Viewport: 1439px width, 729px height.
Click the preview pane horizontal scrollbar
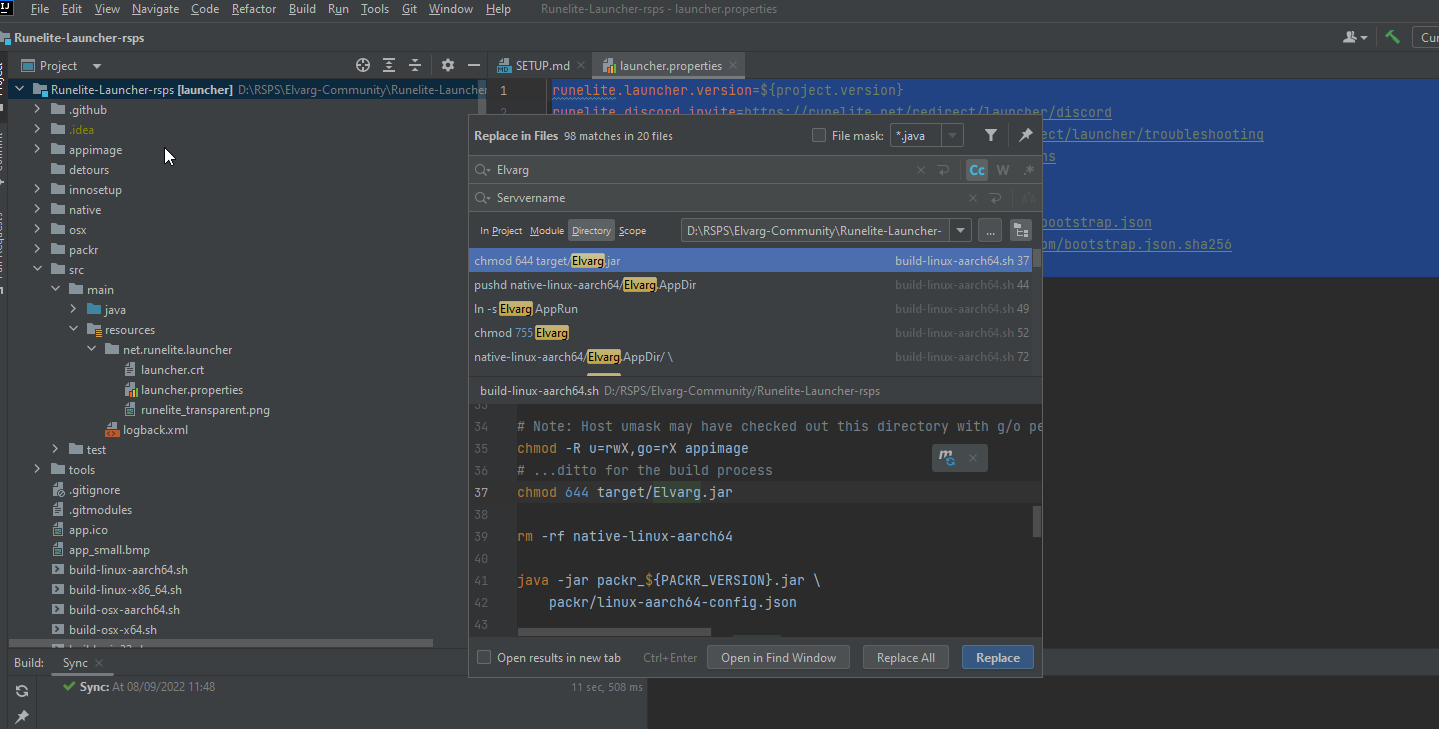point(614,632)
